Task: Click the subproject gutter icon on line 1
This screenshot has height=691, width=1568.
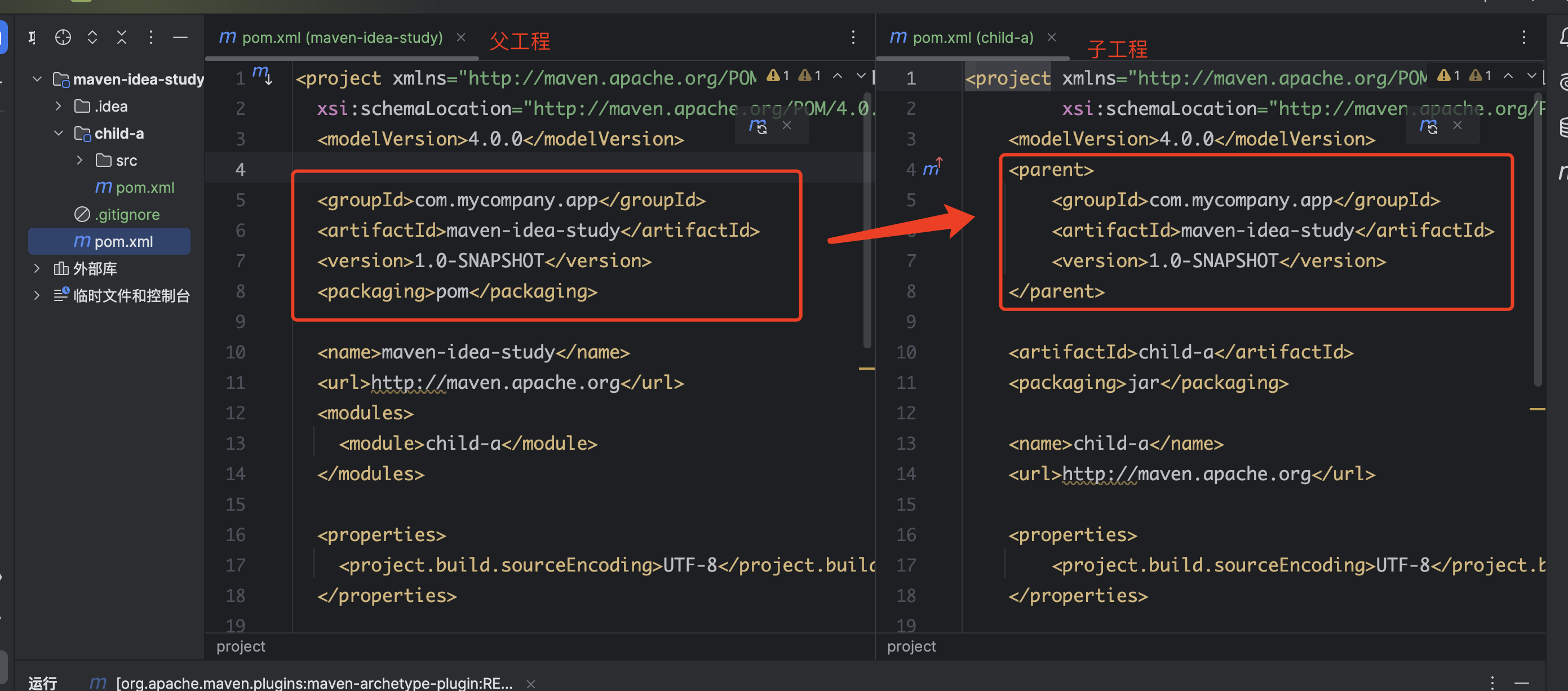Action: tap(262, 76)
